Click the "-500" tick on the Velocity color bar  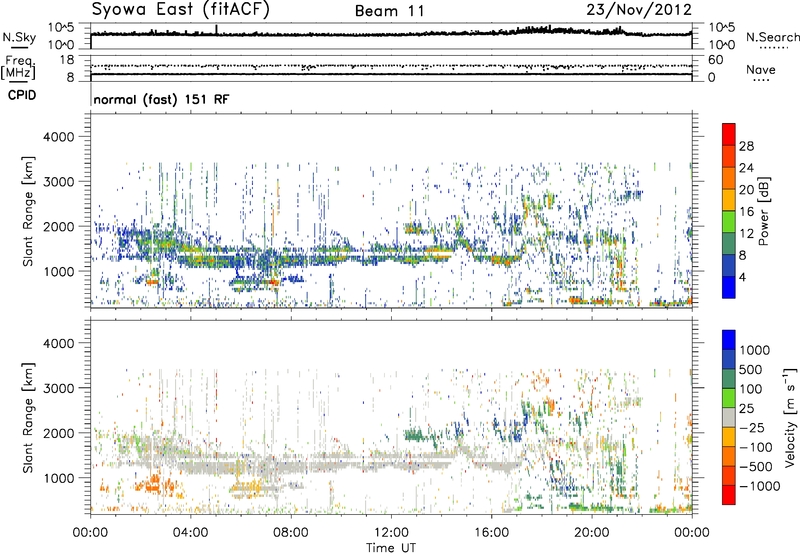tap(756, 467)
